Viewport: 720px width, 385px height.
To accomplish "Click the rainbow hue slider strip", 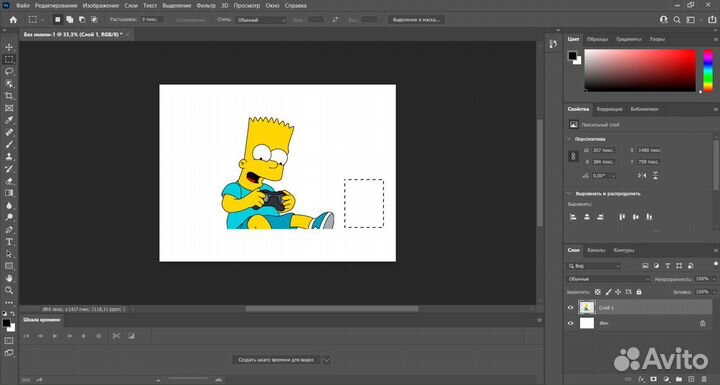I will point(708,70).
